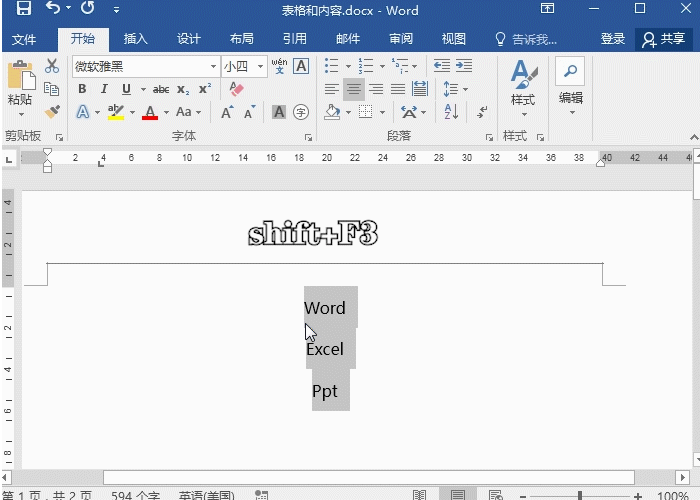
Task: Redo the last action
Action: point(88,8)
